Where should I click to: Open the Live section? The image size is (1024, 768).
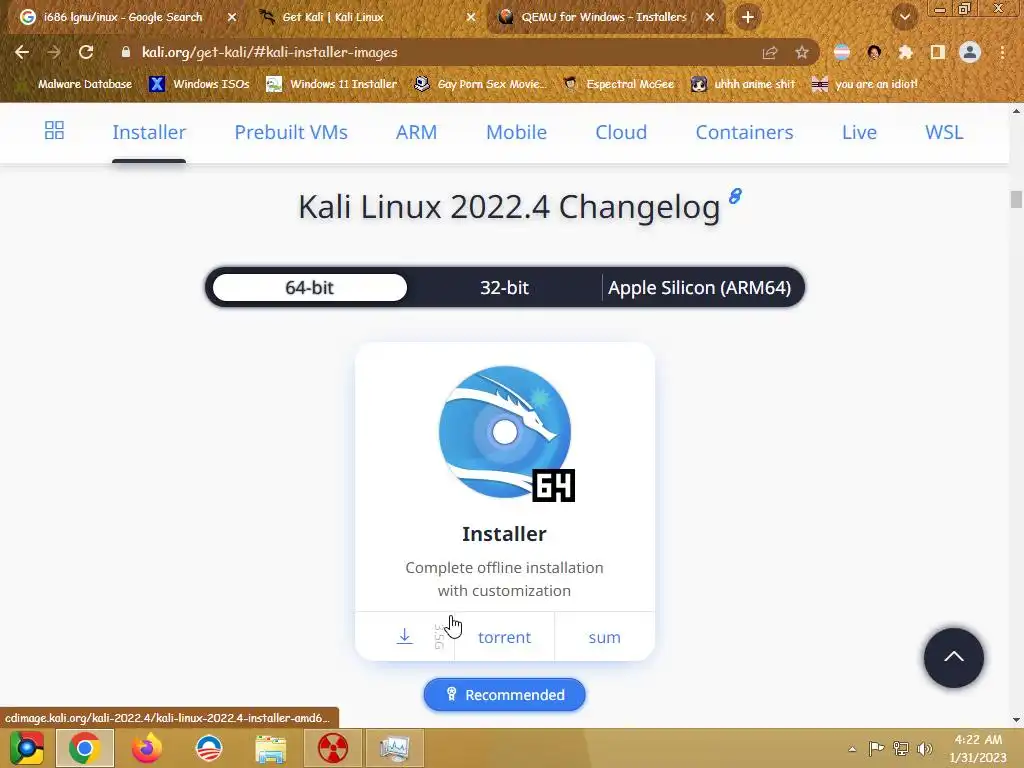[x=859, y=132]
